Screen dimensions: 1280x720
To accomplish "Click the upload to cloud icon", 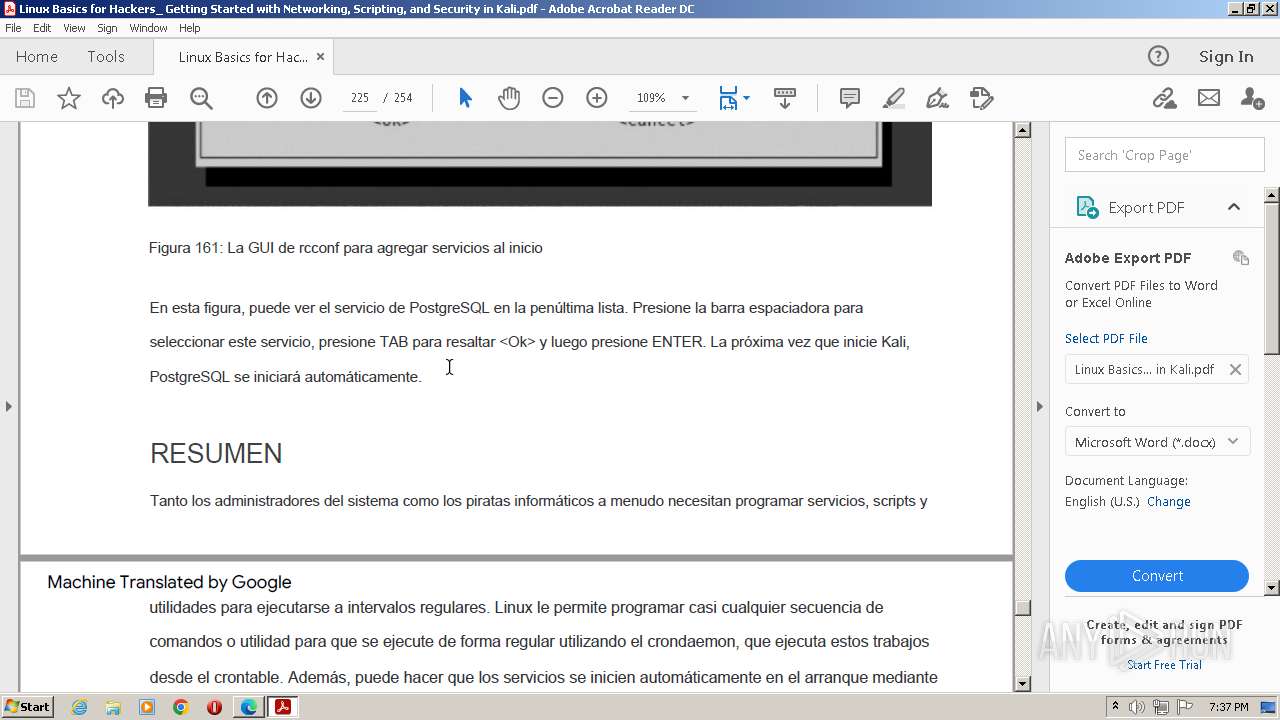I will pos(112,98).
